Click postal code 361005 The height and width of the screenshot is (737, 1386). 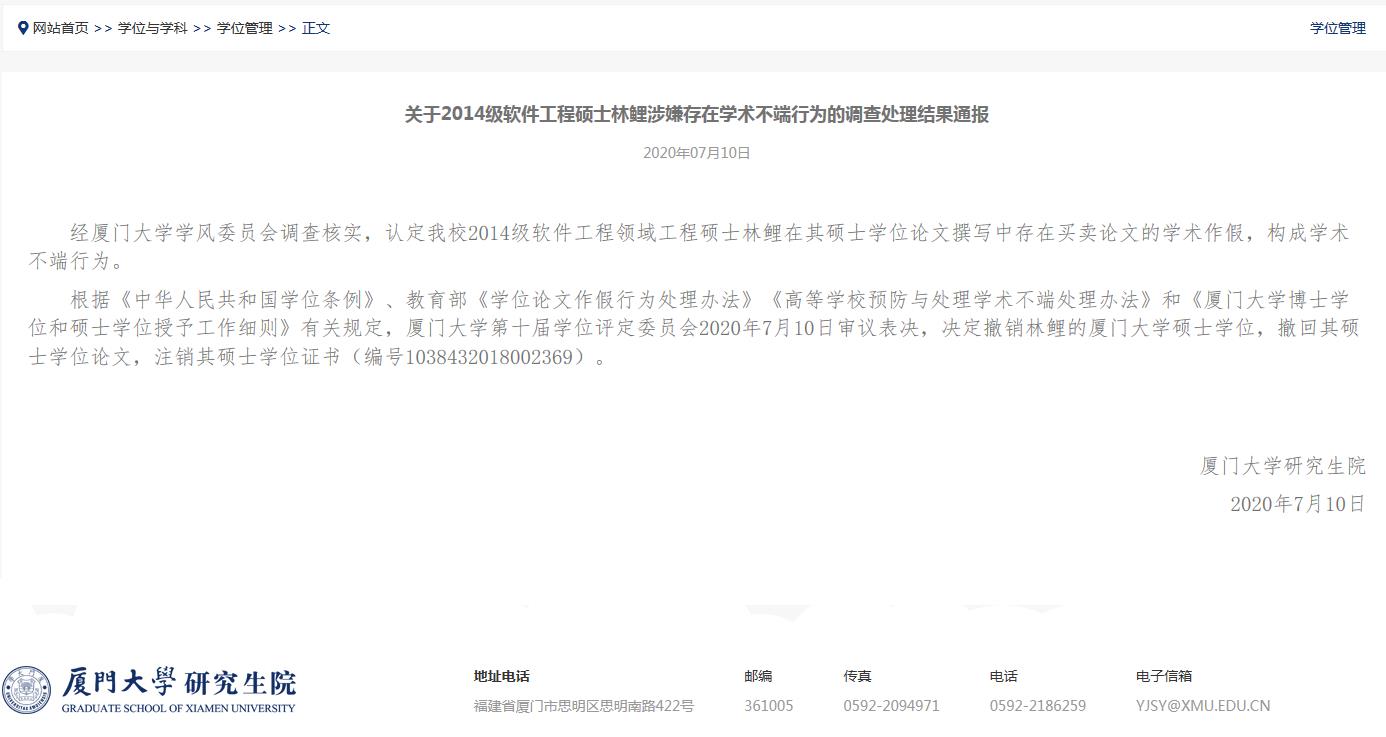769,705
